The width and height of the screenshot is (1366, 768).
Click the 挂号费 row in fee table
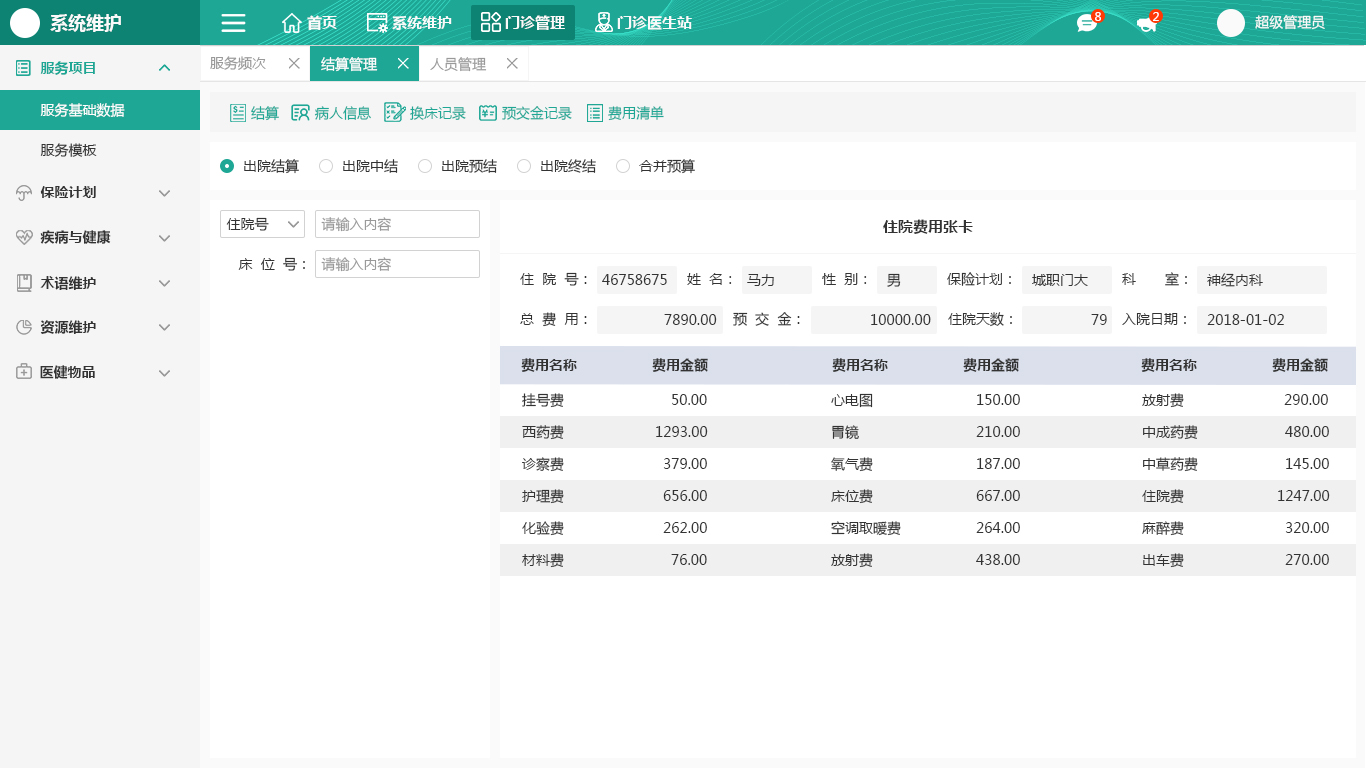coord(928,400)
